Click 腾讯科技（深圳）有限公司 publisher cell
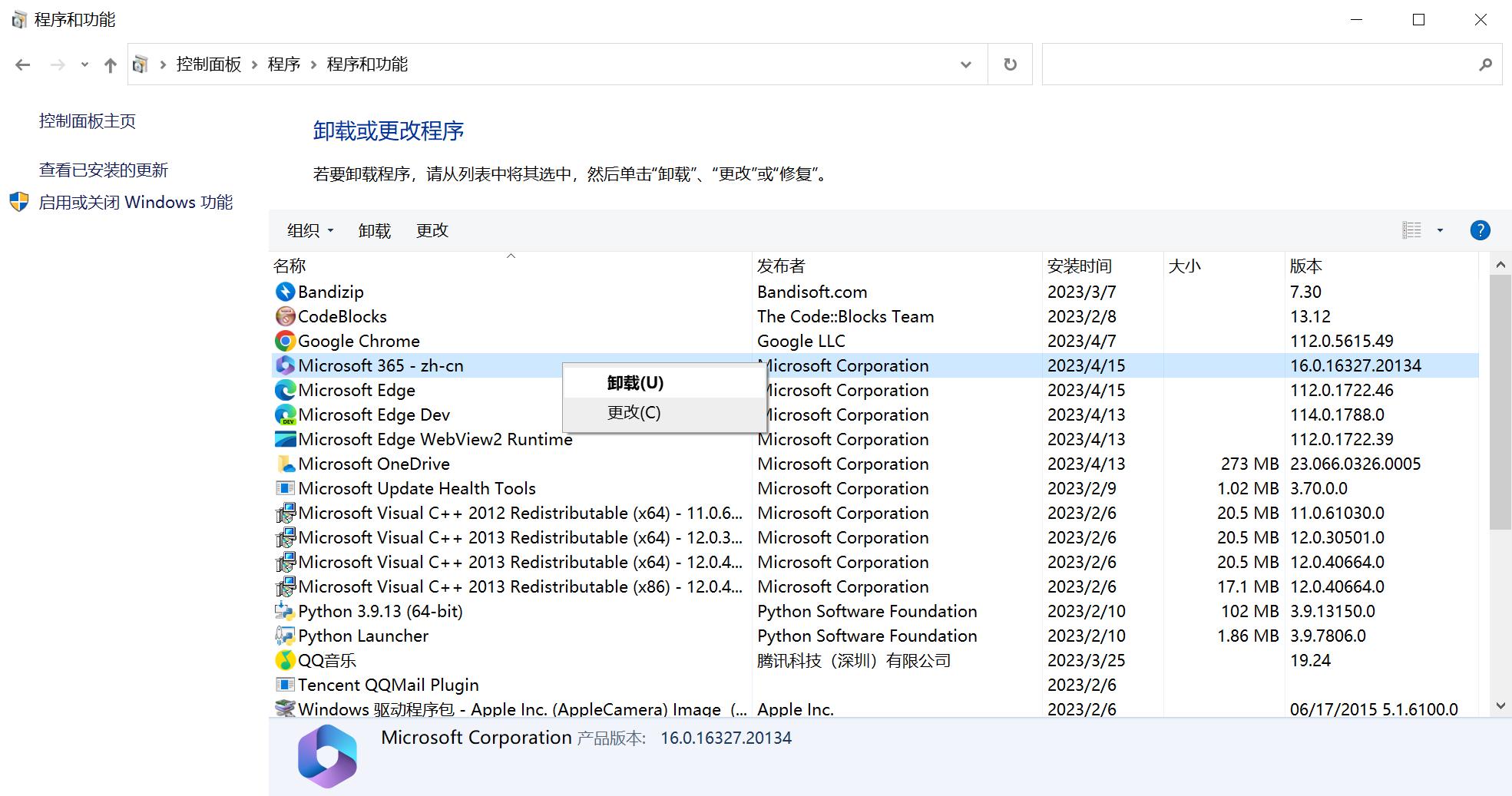The width and height of the screenshot is (1512, 796). 854,660
